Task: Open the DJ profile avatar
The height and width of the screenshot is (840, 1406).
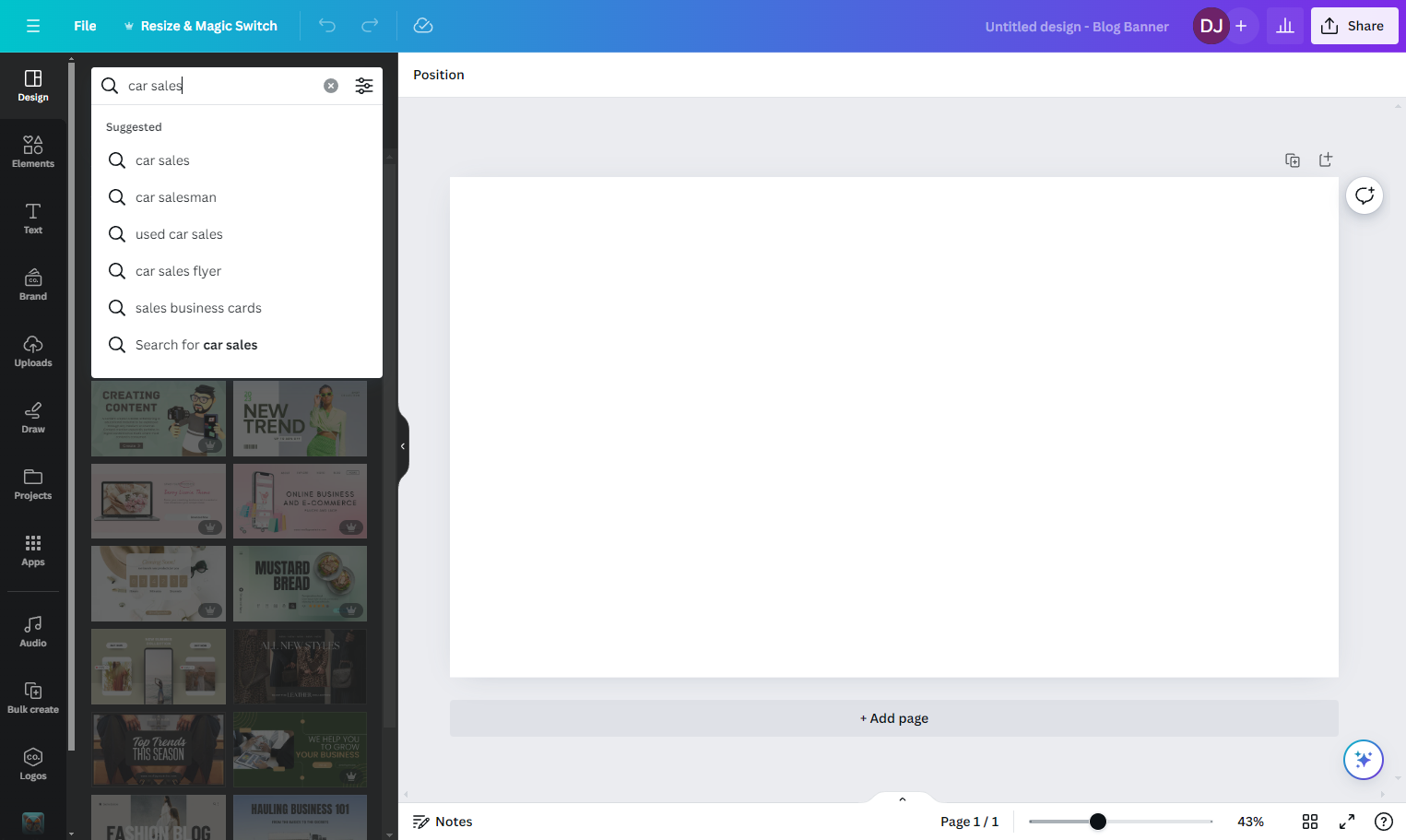Action: [x=1211, y=26]
